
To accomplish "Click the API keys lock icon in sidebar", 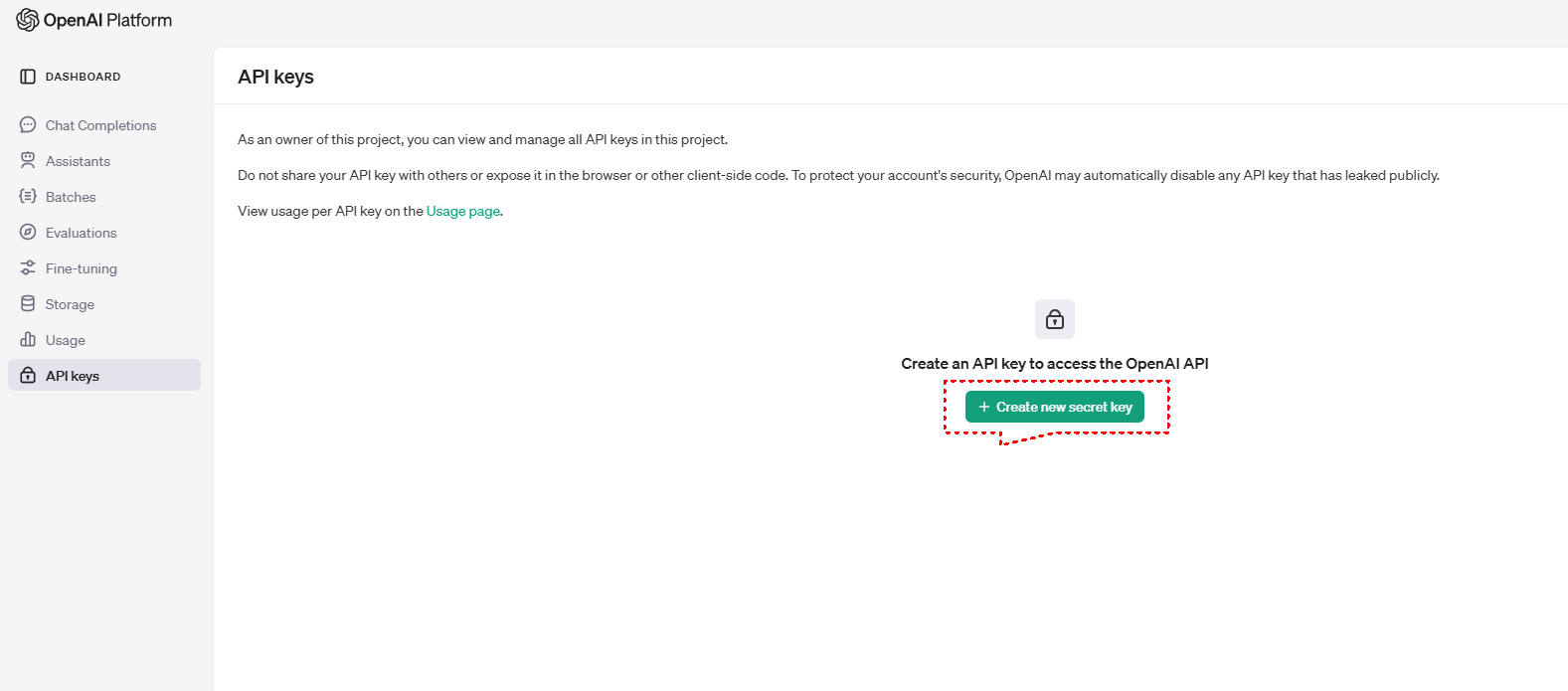I will click(28, 376).
